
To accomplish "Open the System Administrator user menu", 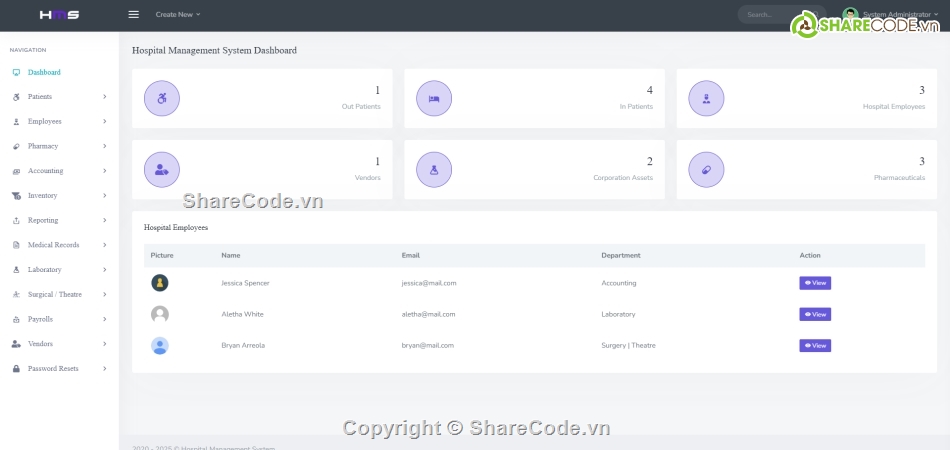I will [x=900, y=14].
